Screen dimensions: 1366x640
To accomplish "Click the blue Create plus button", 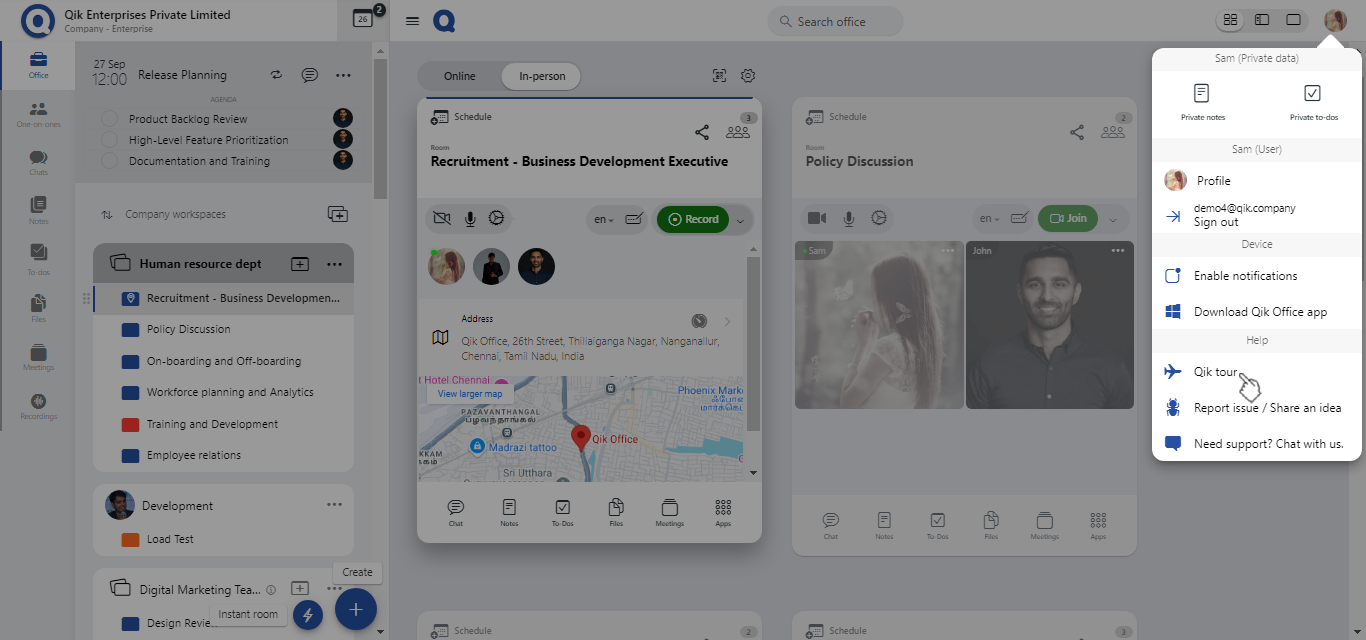I will point(355,609).
